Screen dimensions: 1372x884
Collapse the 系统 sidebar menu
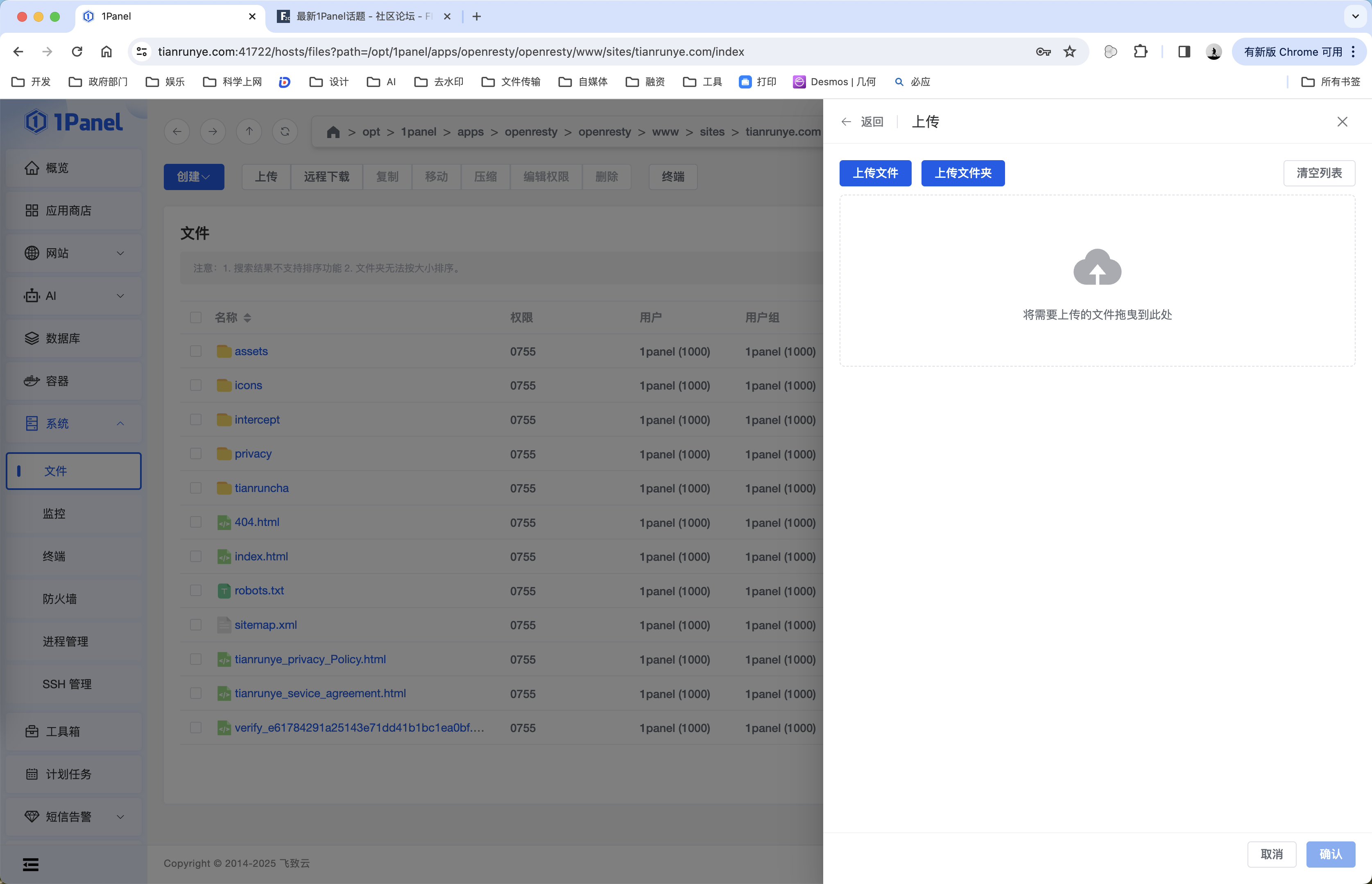click(74, 424)
